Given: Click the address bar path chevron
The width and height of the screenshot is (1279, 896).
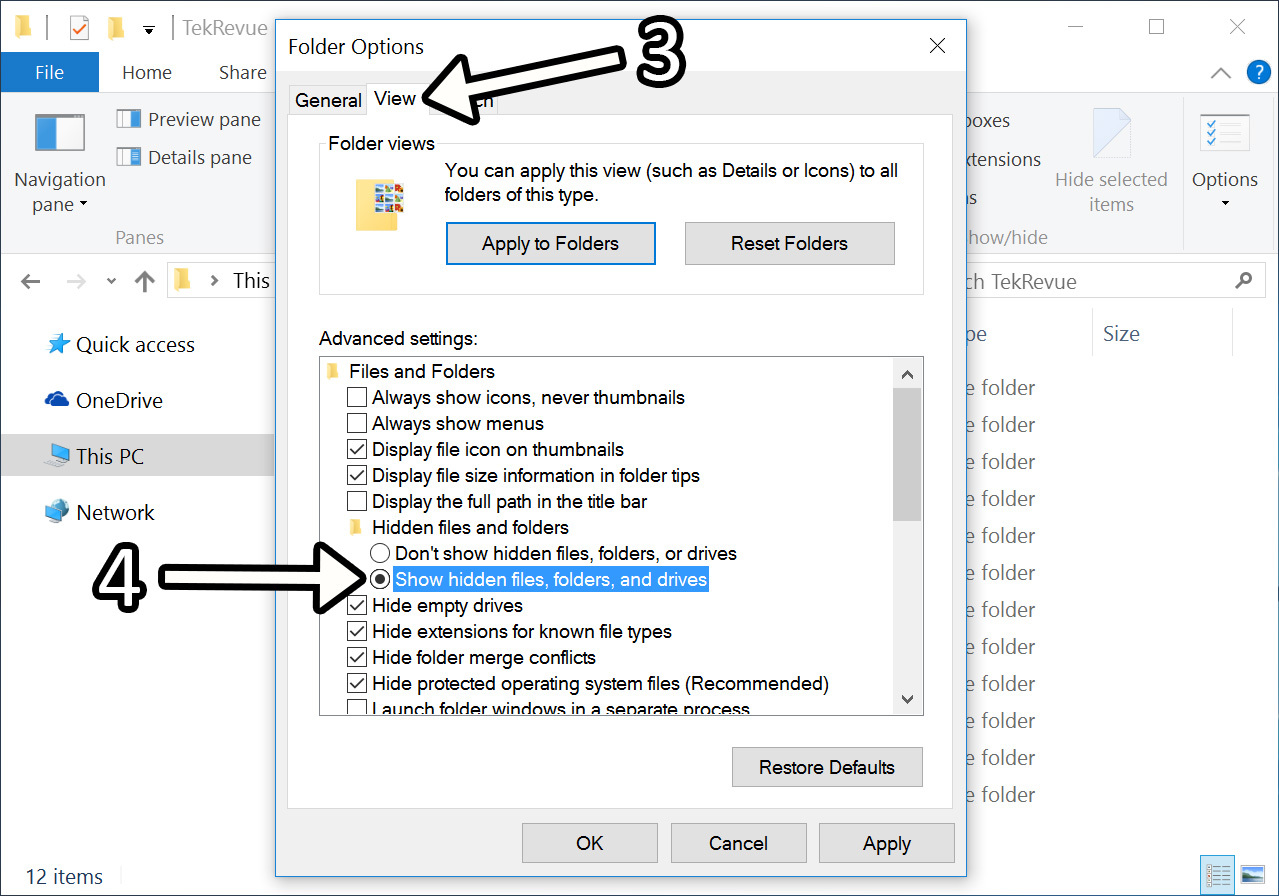Looking at the screenshot, I should 214,282.
